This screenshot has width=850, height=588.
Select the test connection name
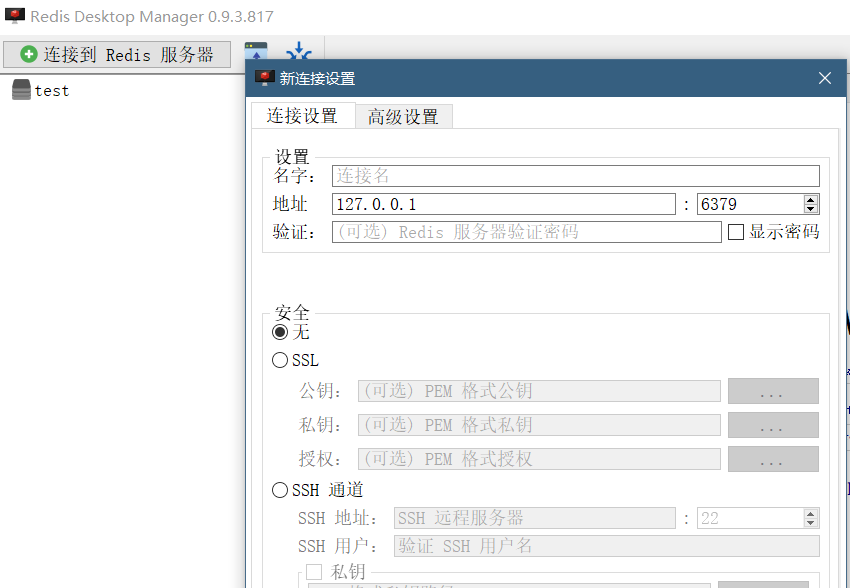click(x=52, y=91)
